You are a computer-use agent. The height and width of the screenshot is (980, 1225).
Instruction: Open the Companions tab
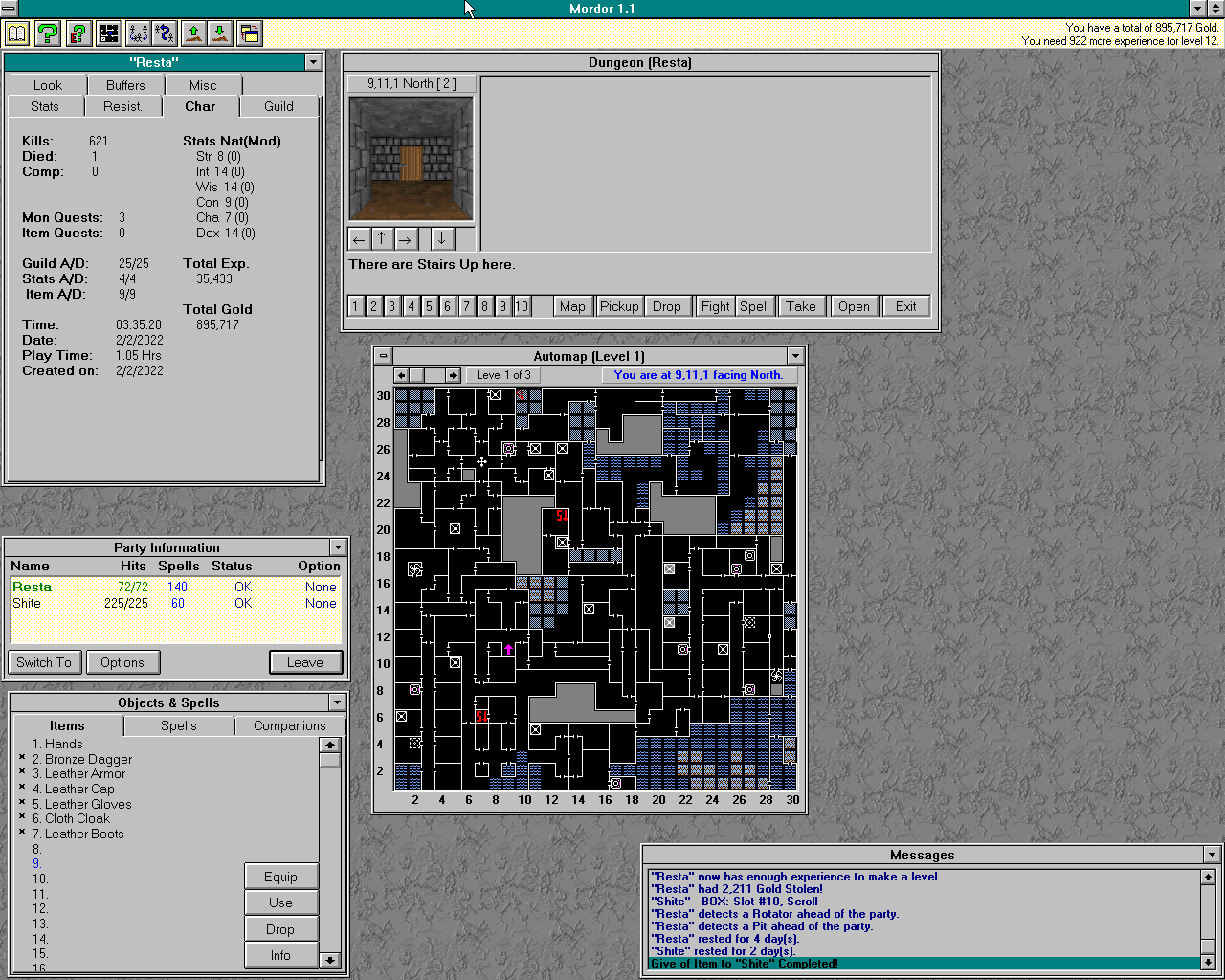click(x=290, y=726)
